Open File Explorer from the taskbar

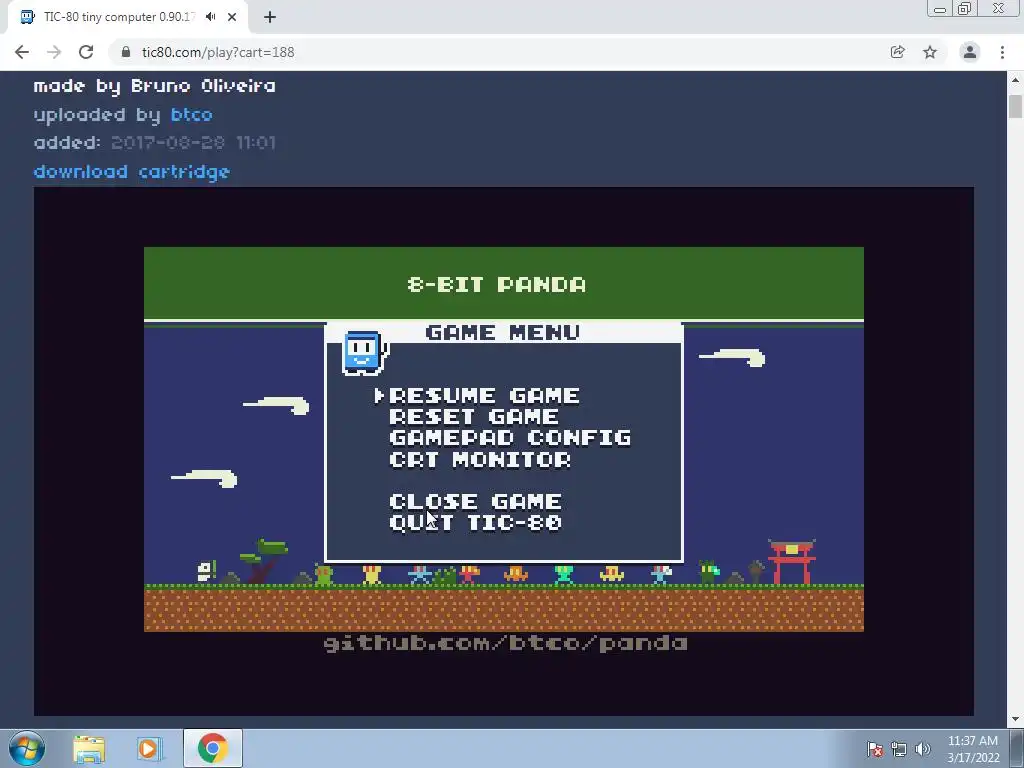89,748
